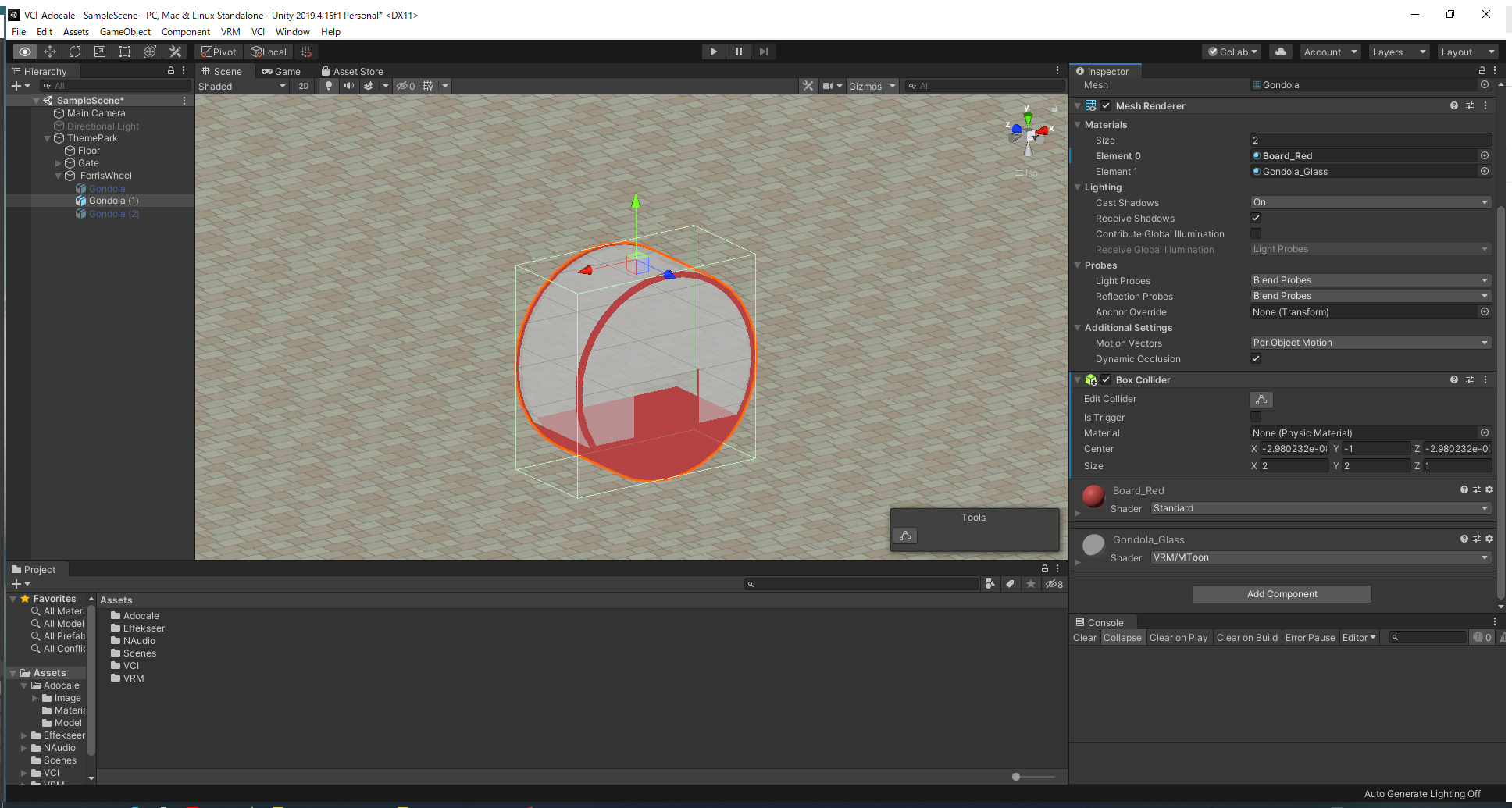
Task: Select the Scale tool in the toolbar
Action: tap(100, 52)
